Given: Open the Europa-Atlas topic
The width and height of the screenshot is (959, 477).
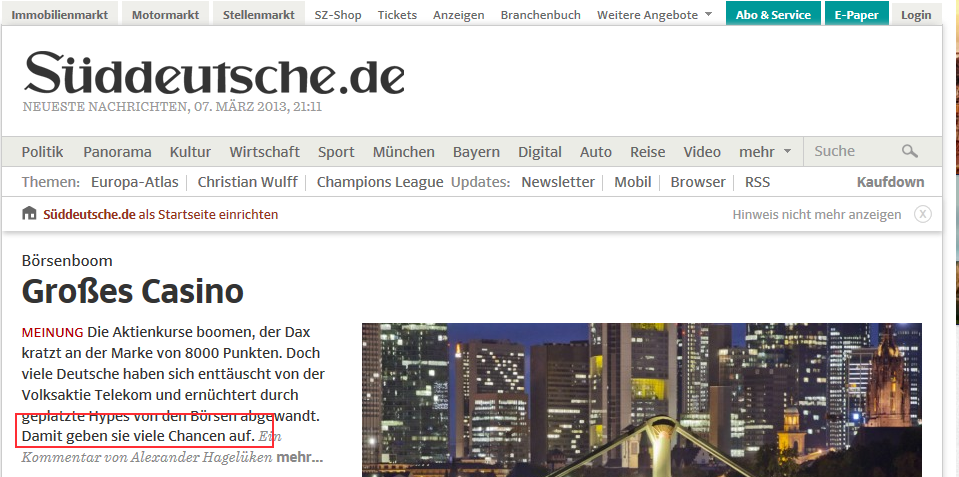Looking at the screenshot, I should pos(135,182).
